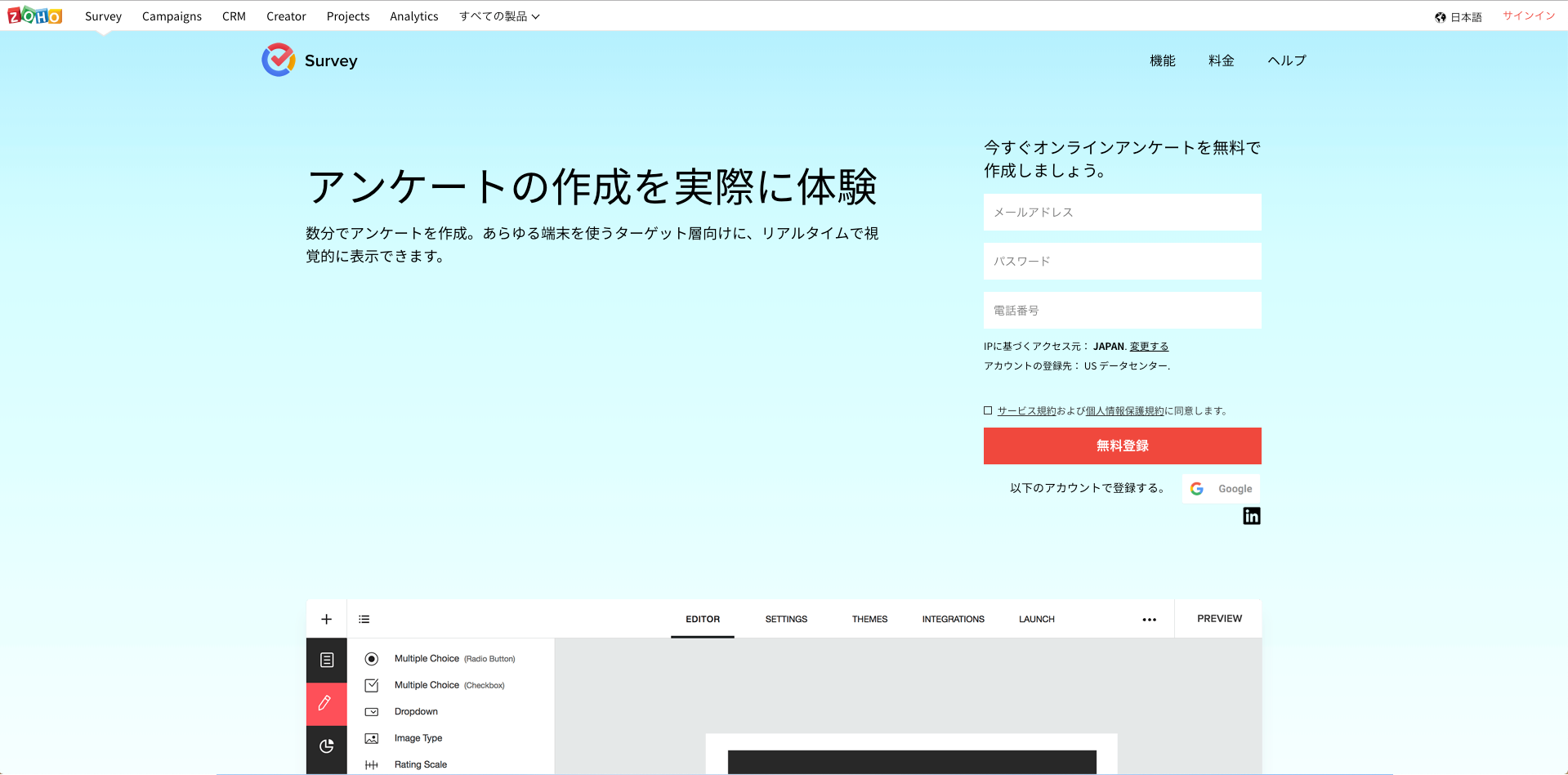Select the Rating Scale question type

[x=420, y=764]
